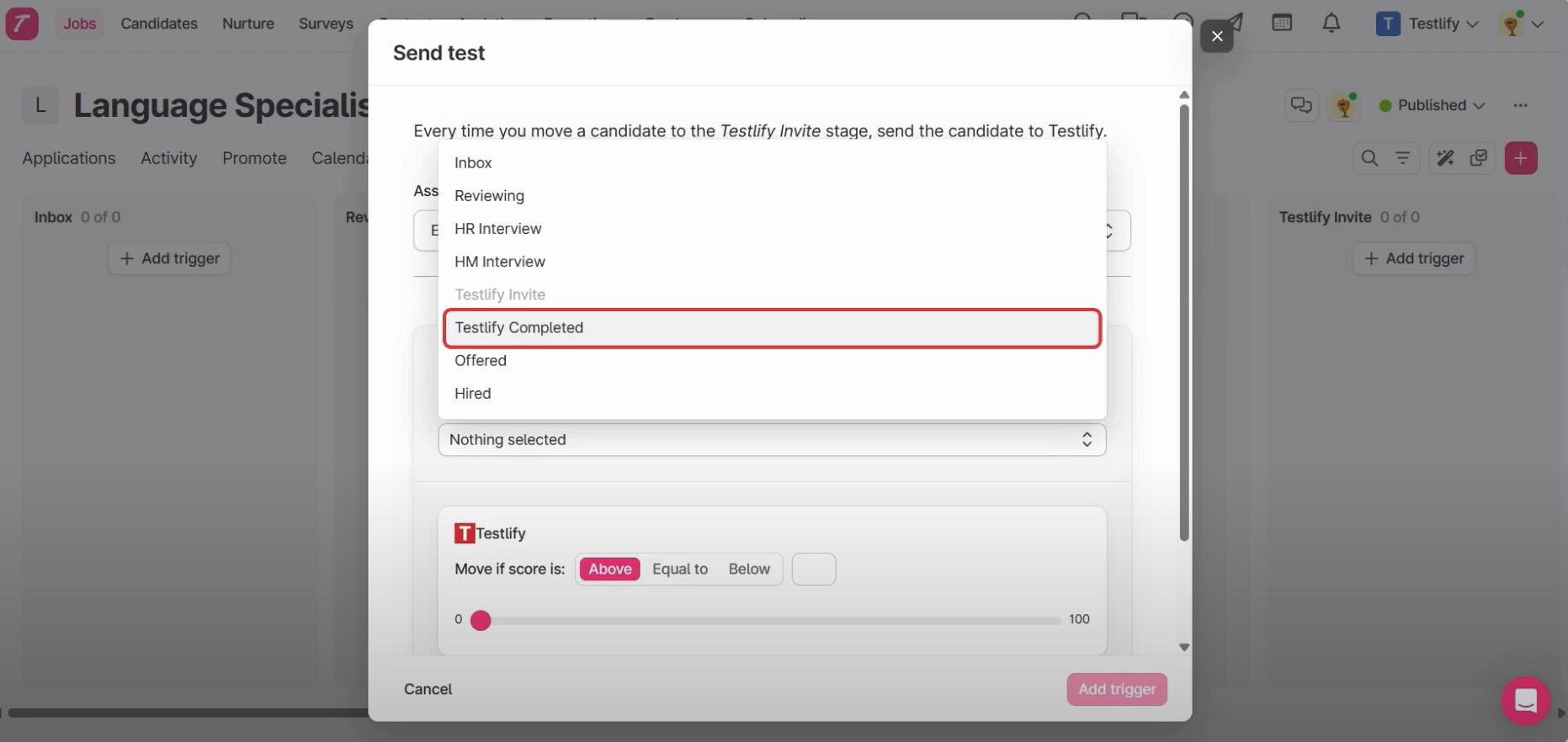Open the Candidates menu
The image size is (1568, 742).
[x=159, y=24]
